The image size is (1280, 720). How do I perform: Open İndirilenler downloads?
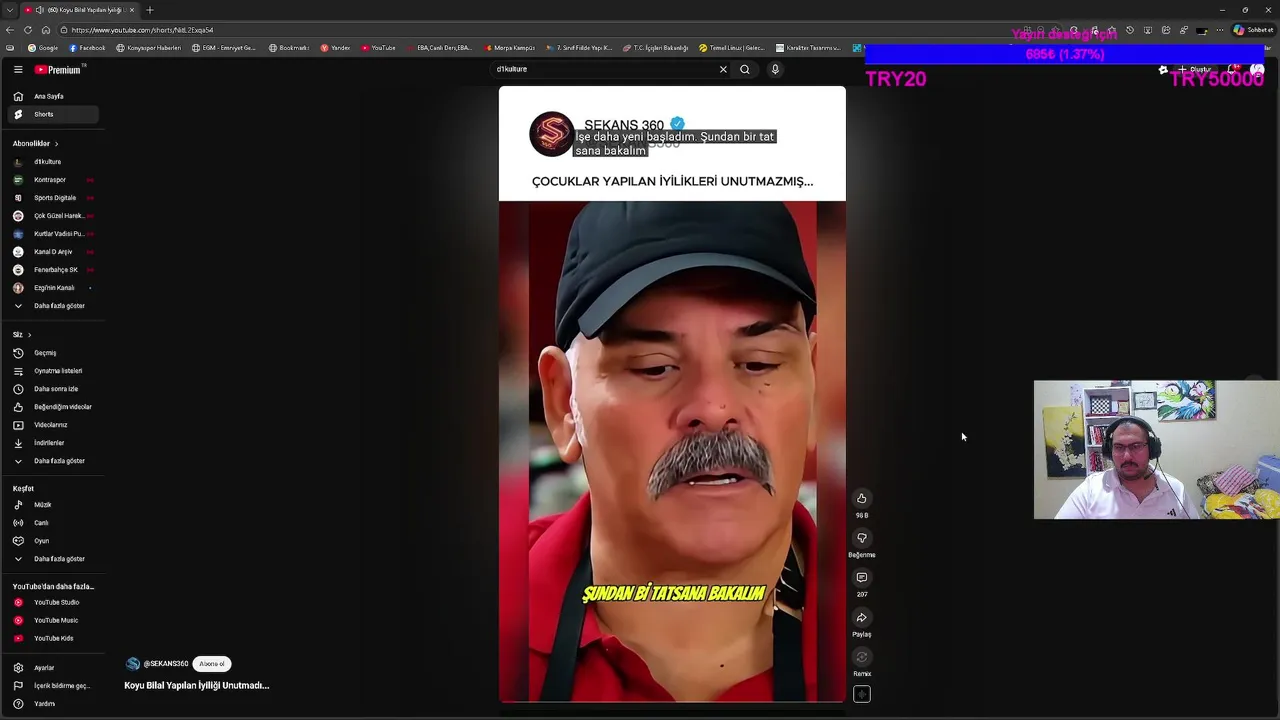tap(52, 443)
